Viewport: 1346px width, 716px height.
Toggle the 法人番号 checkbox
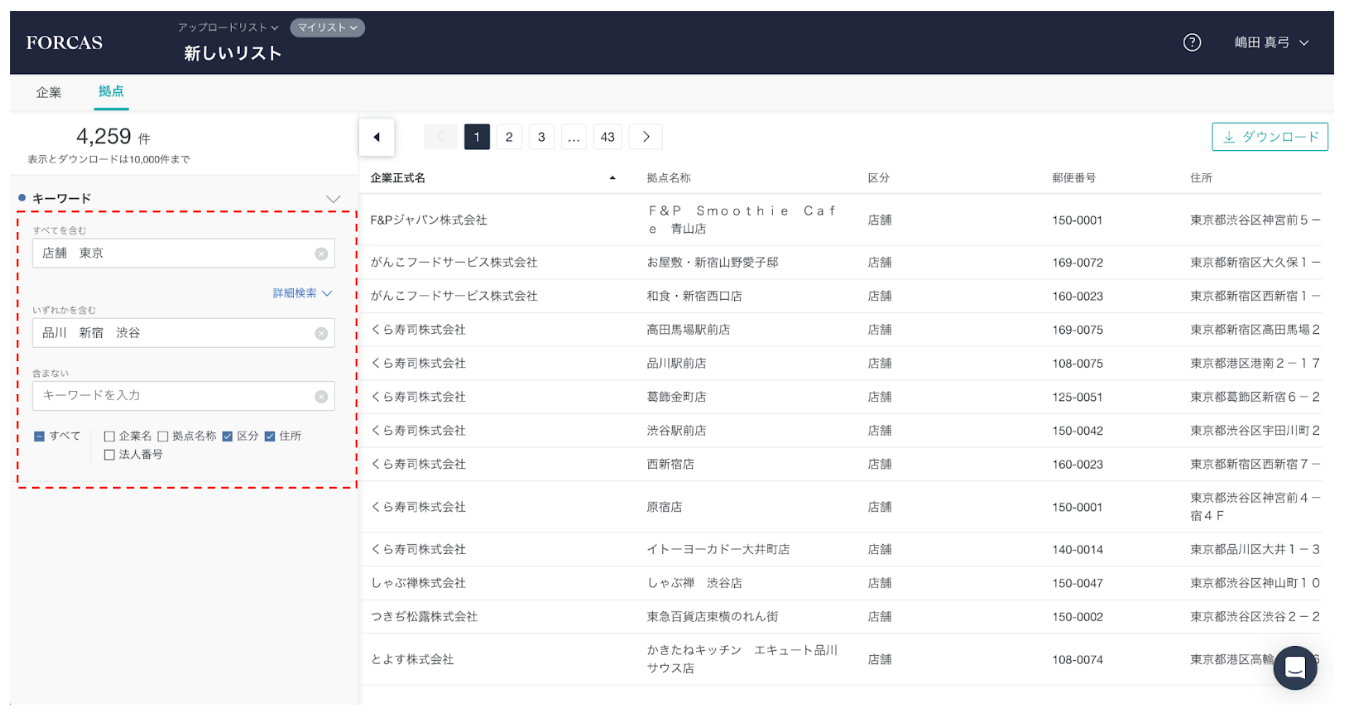coord(110,455)
